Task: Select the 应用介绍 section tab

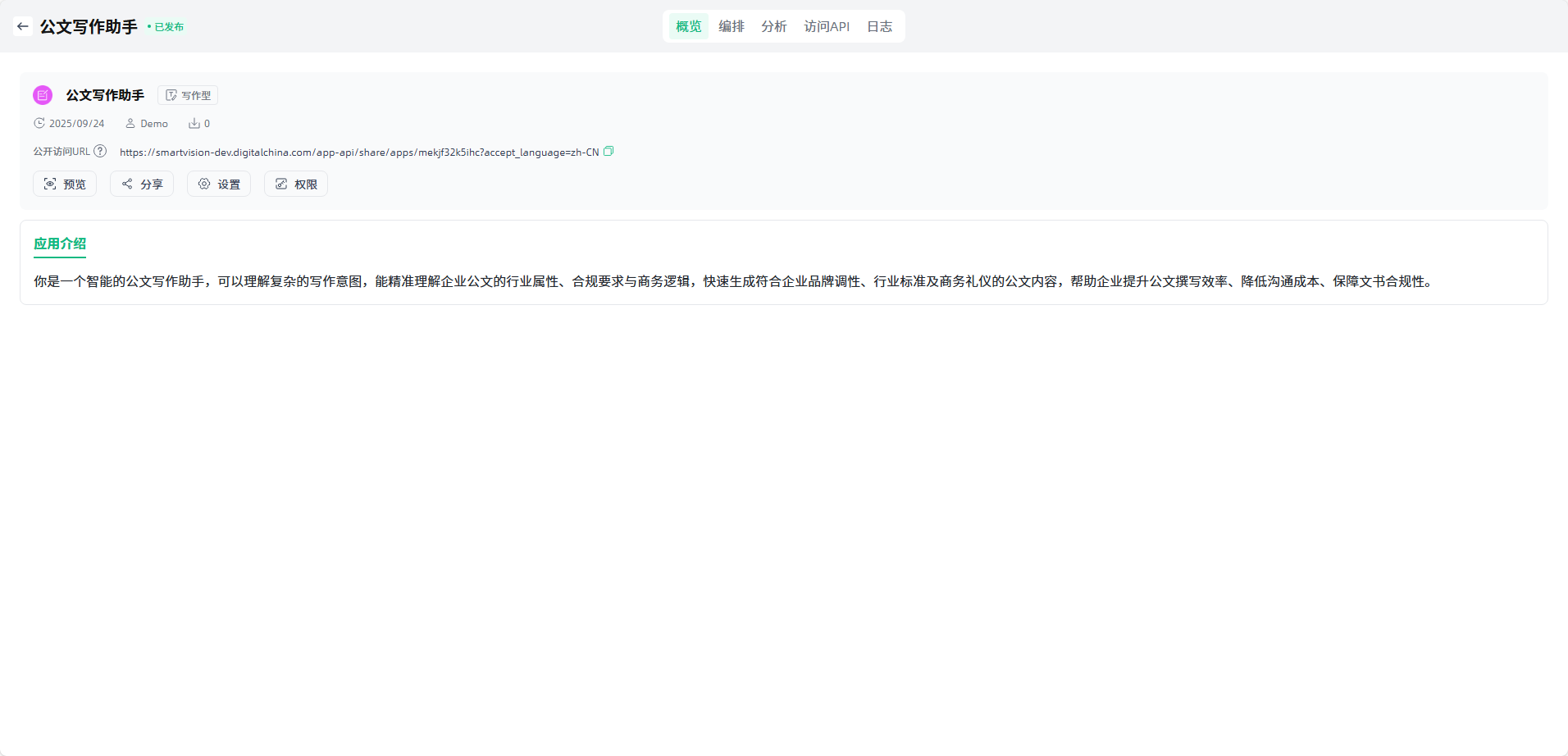Action: click(x=60, y=244)
